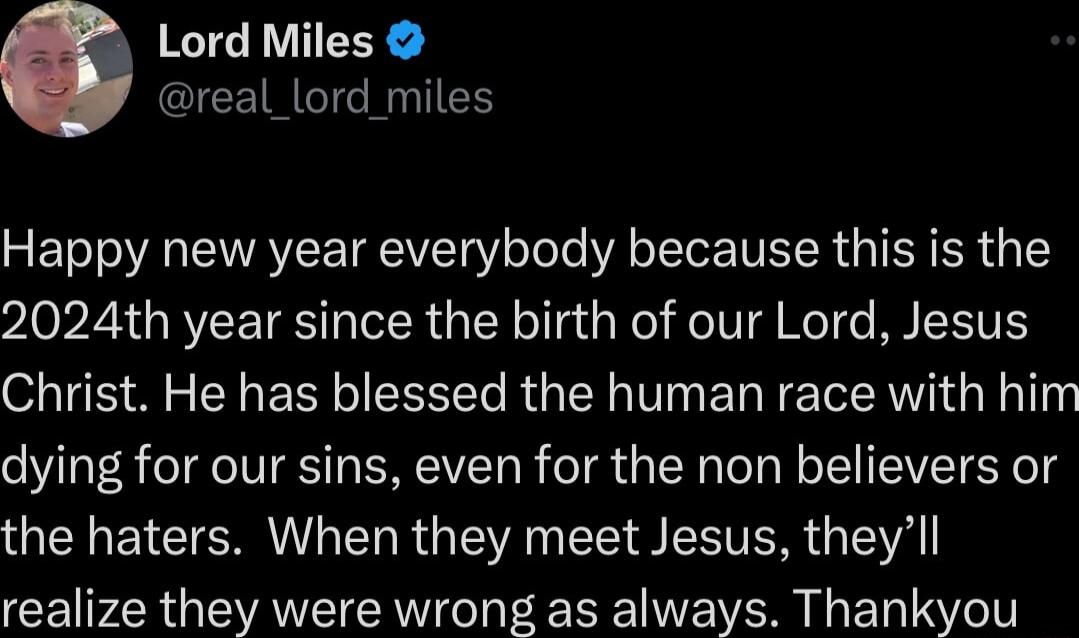The image size is (1079, 638).
Task: Click the word "dying" in the tweet
Action: [61, 466]
